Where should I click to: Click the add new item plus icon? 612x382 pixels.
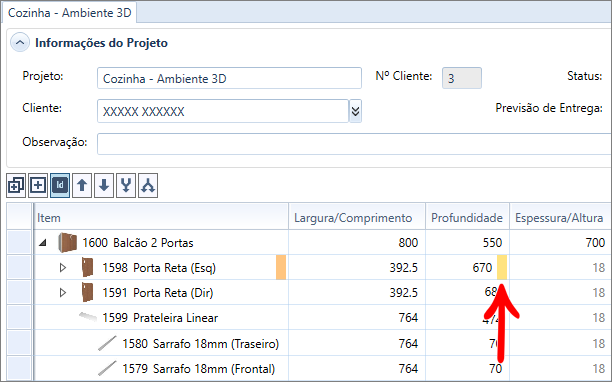[38, 185]
